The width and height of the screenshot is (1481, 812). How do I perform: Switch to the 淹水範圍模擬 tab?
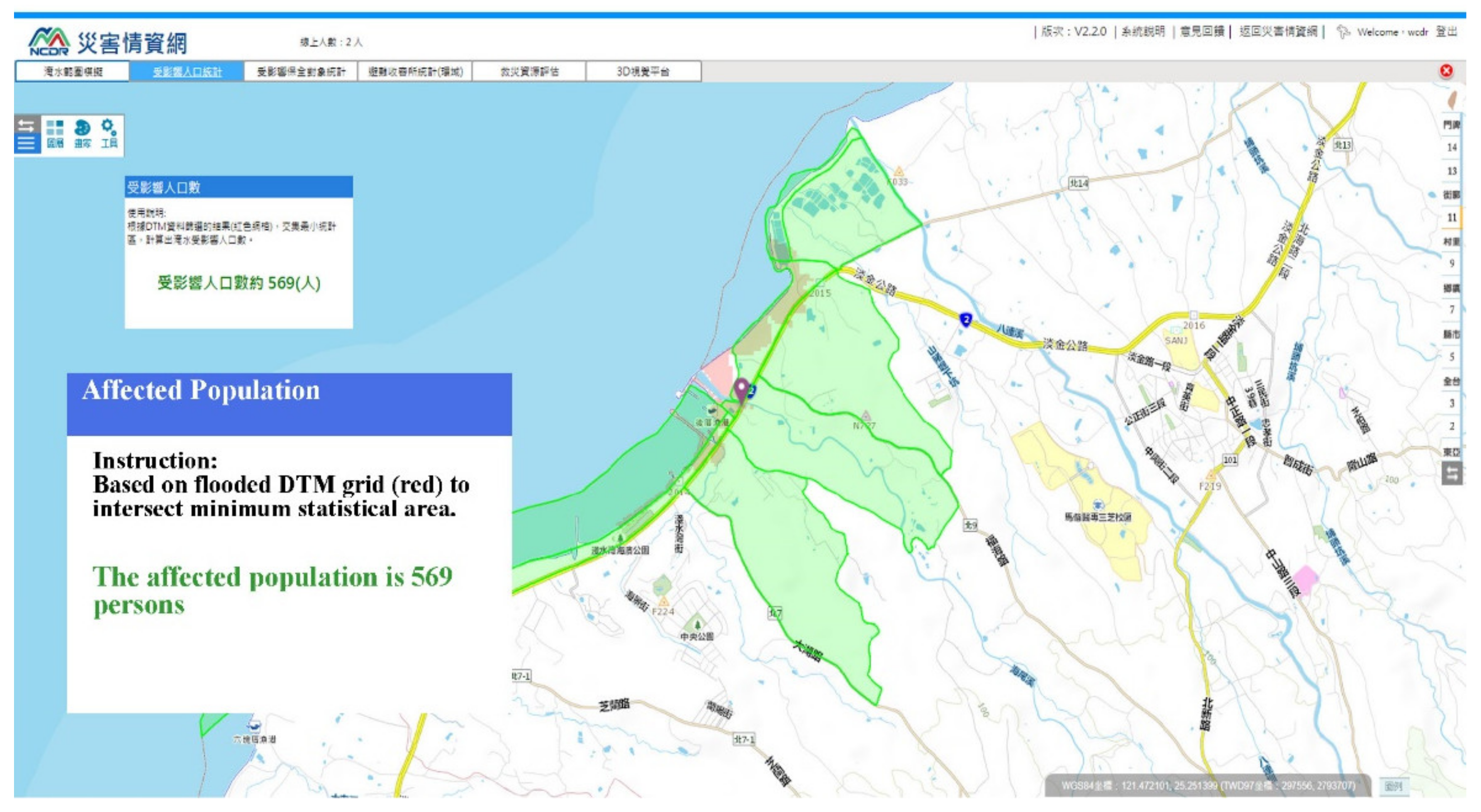(72, 72)
